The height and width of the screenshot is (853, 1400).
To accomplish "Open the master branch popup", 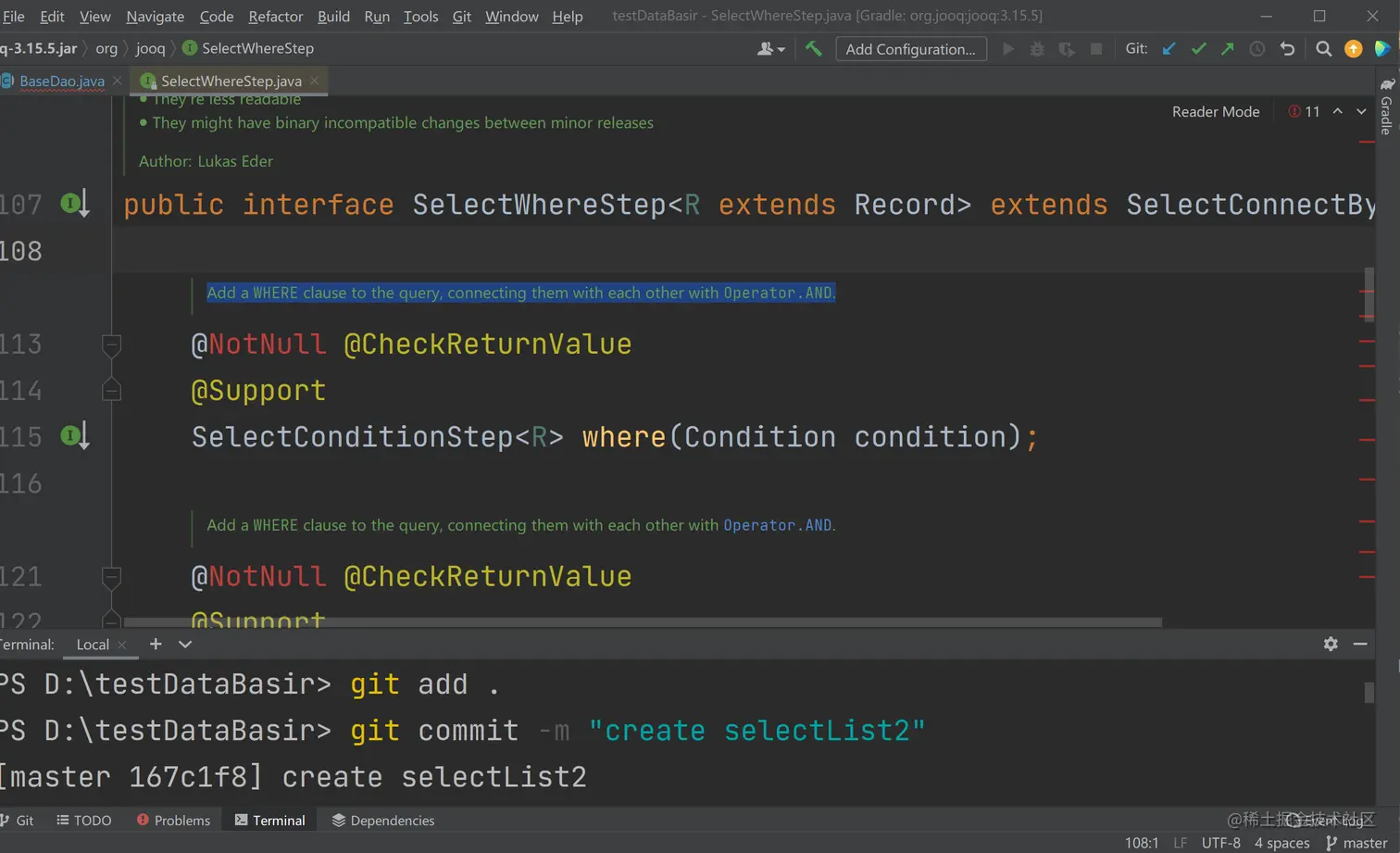I will (x=1356, y=843).
